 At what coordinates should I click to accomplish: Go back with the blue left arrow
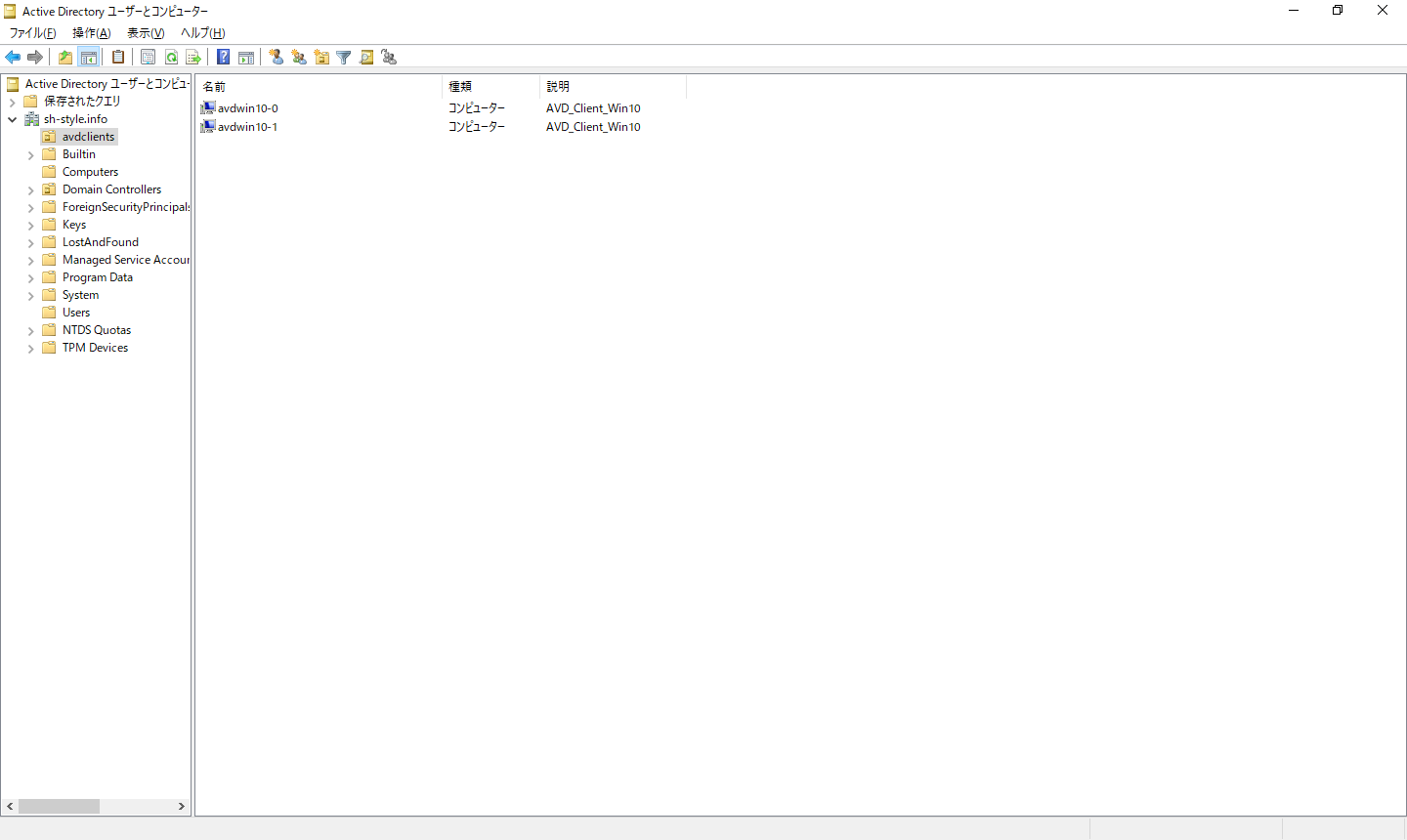pyautogui.click(x=13, y=58)
